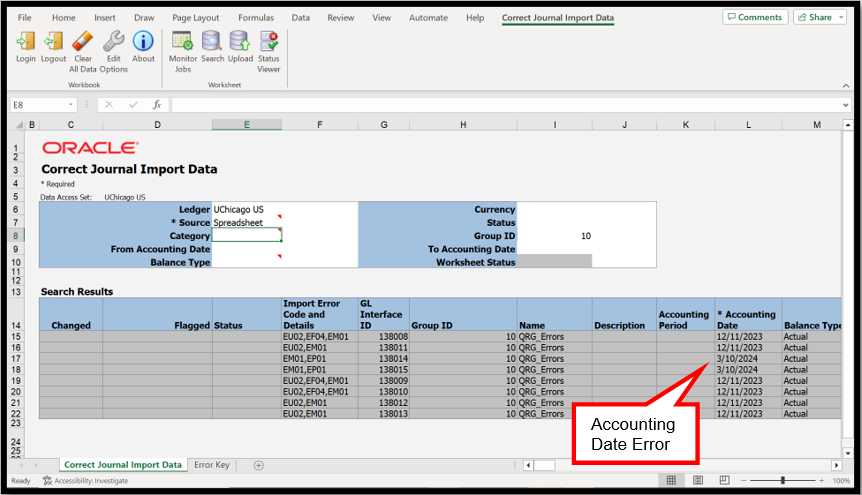Click the formula bar cancel X icon

109,104
